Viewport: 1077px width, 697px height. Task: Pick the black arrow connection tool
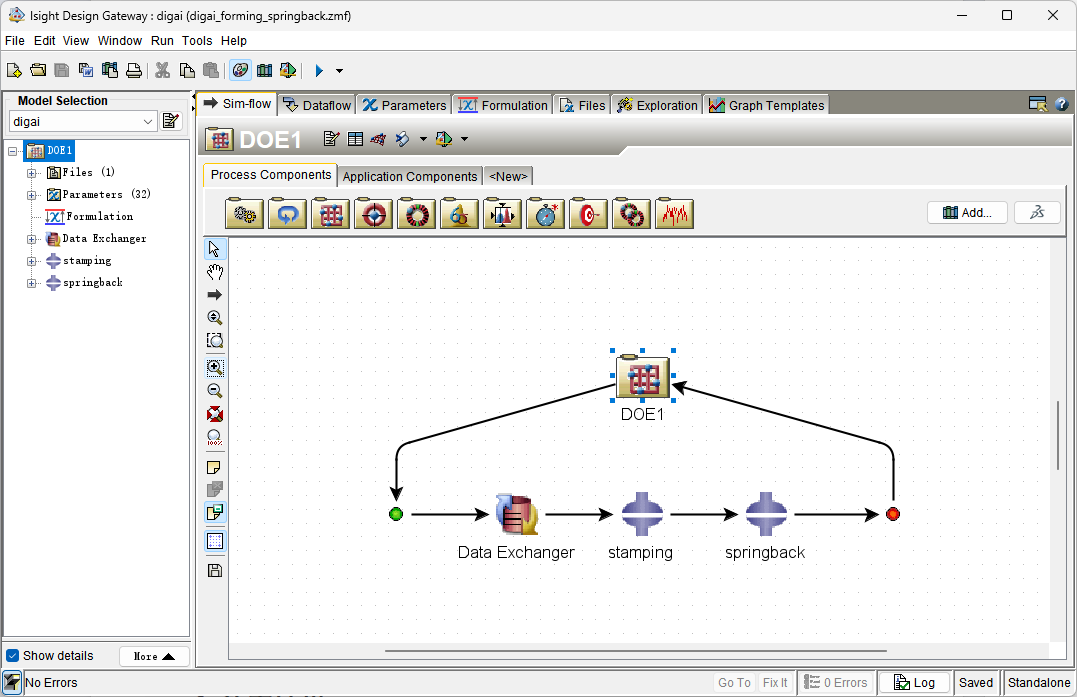click(x=215, y=295)
